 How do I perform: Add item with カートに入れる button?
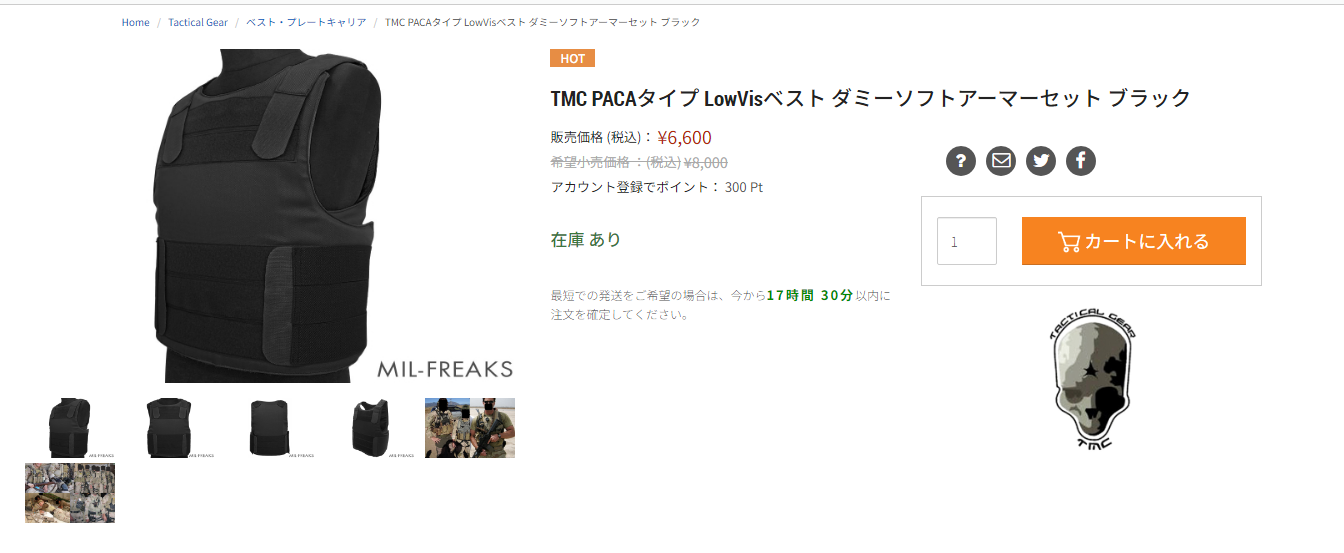pos(1133,241)
